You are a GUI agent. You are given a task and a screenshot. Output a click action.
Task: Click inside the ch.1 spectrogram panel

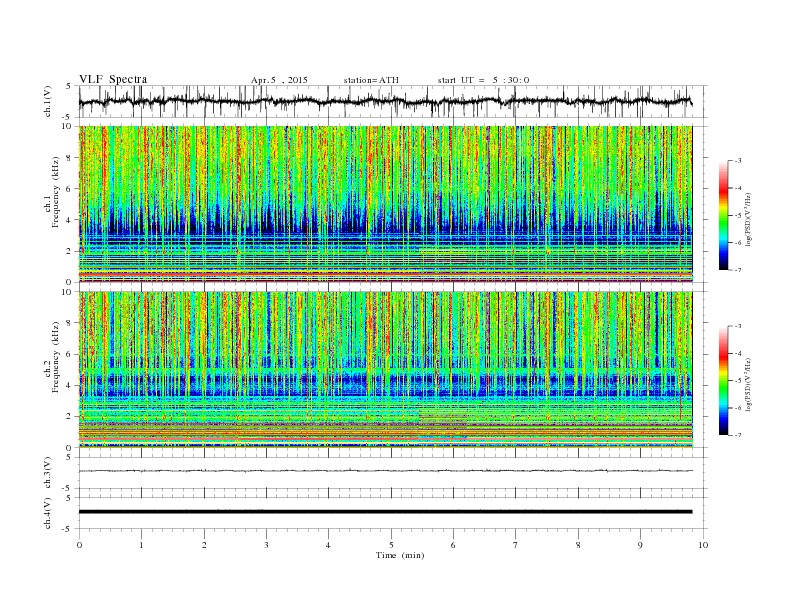(385, 204)
